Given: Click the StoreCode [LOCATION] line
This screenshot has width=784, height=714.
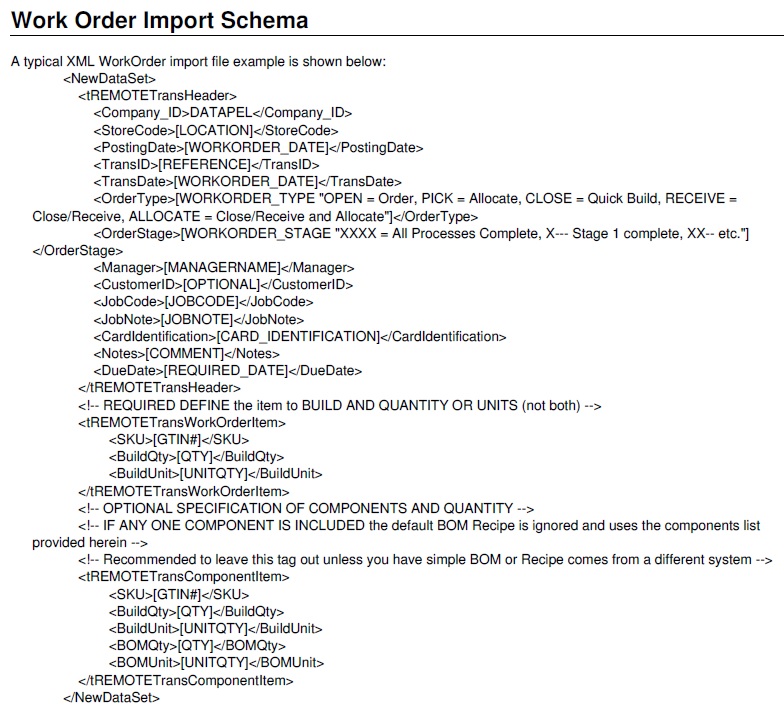Looking at the screenshot, I should click(x=216, y=130).
